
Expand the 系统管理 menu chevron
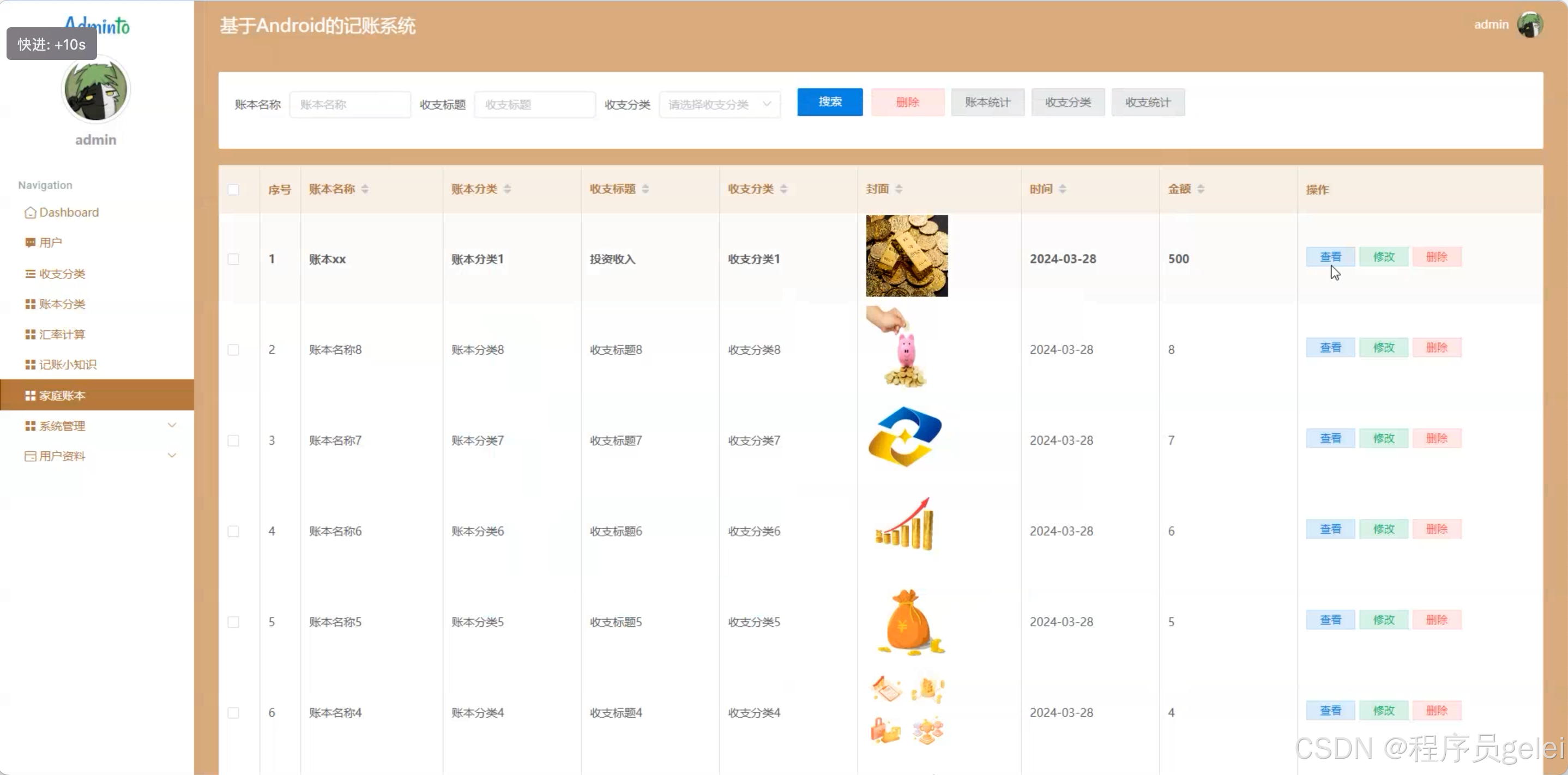pos(172,425)
